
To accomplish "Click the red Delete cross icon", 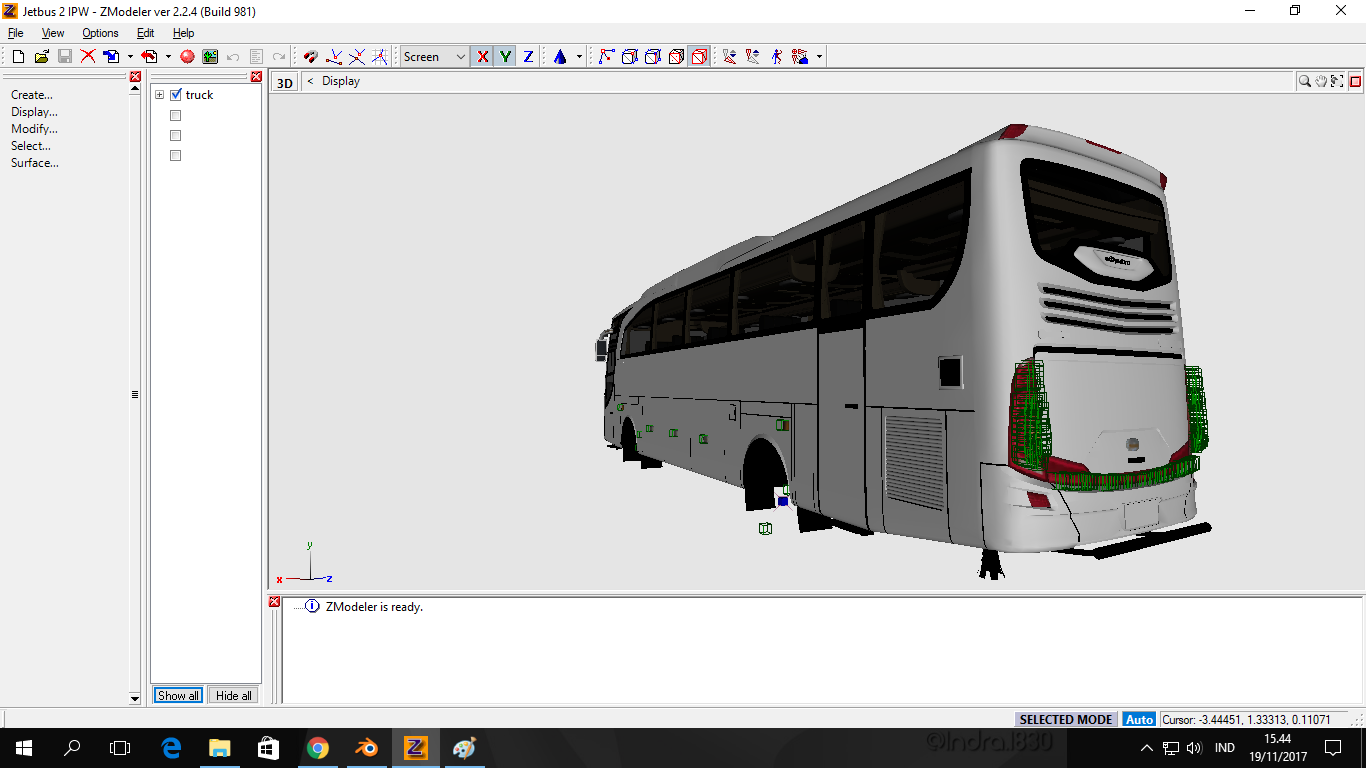I will point(87,56).
